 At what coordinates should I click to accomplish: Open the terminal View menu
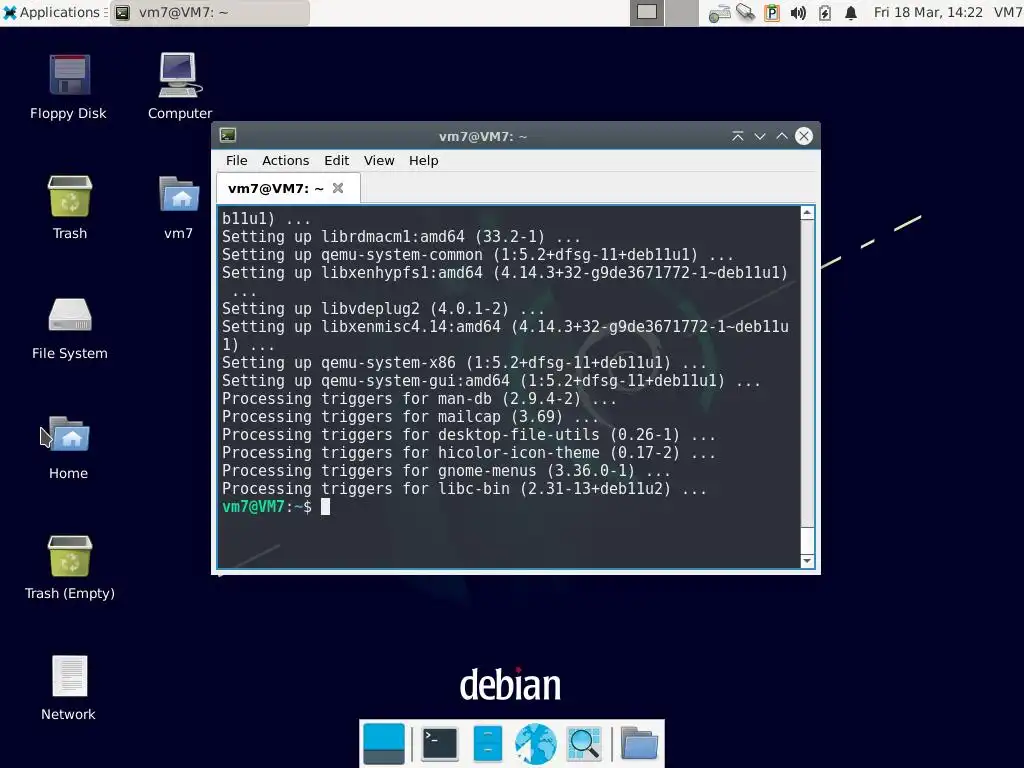(379, 161)
